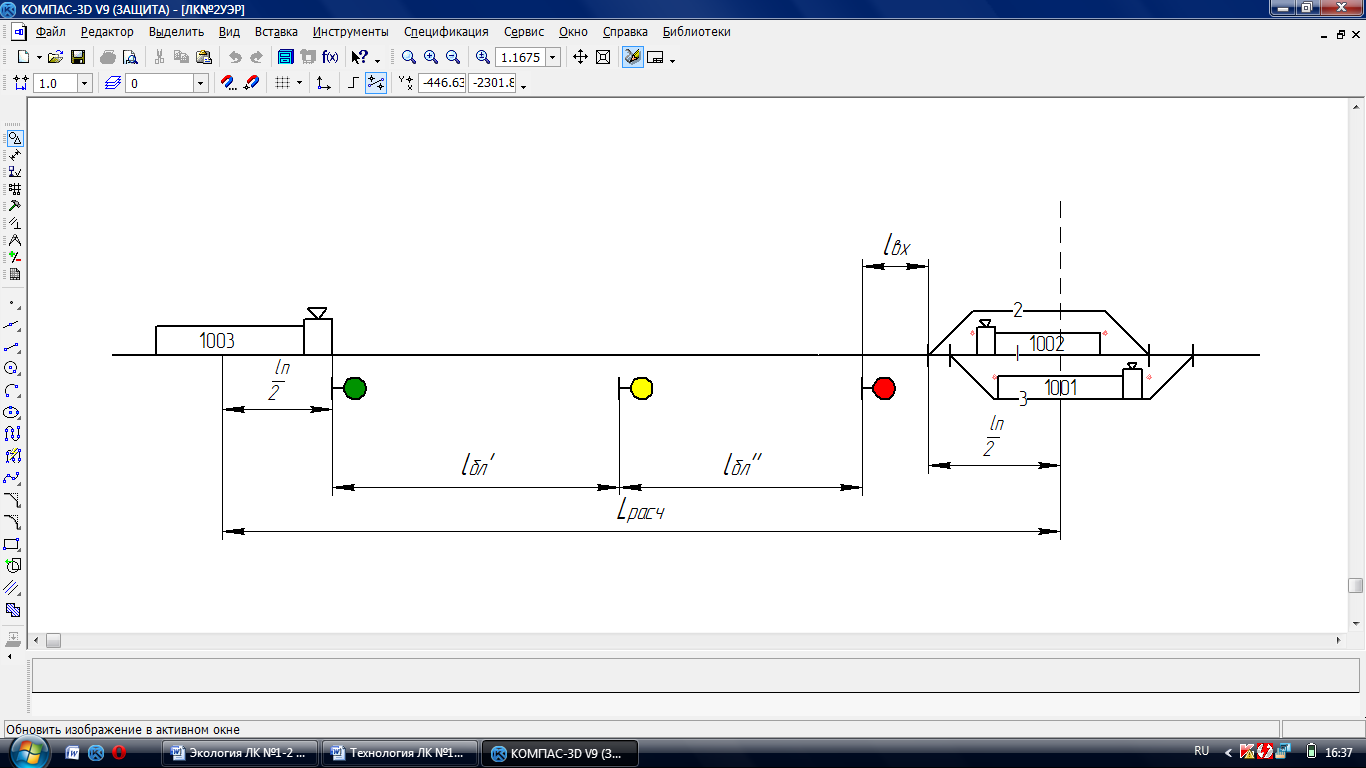
Task: Open the layers state icon
Action: 112,84
